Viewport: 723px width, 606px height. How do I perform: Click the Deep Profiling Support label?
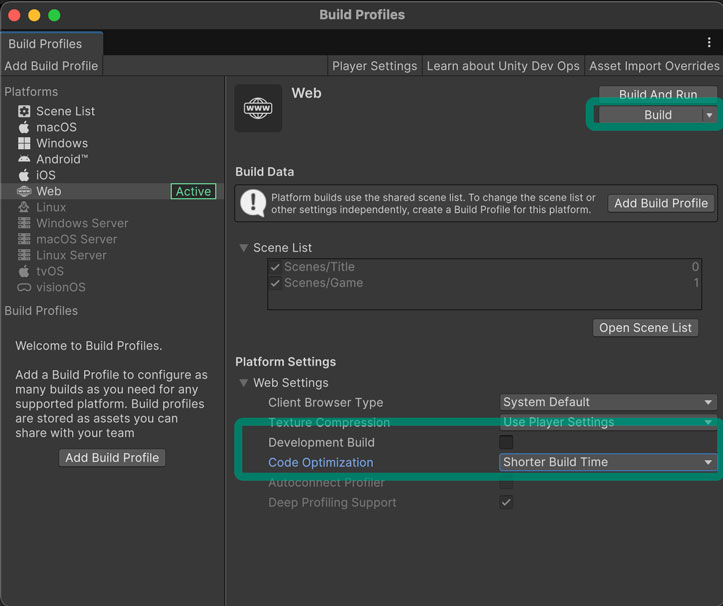tap(332, 502)
